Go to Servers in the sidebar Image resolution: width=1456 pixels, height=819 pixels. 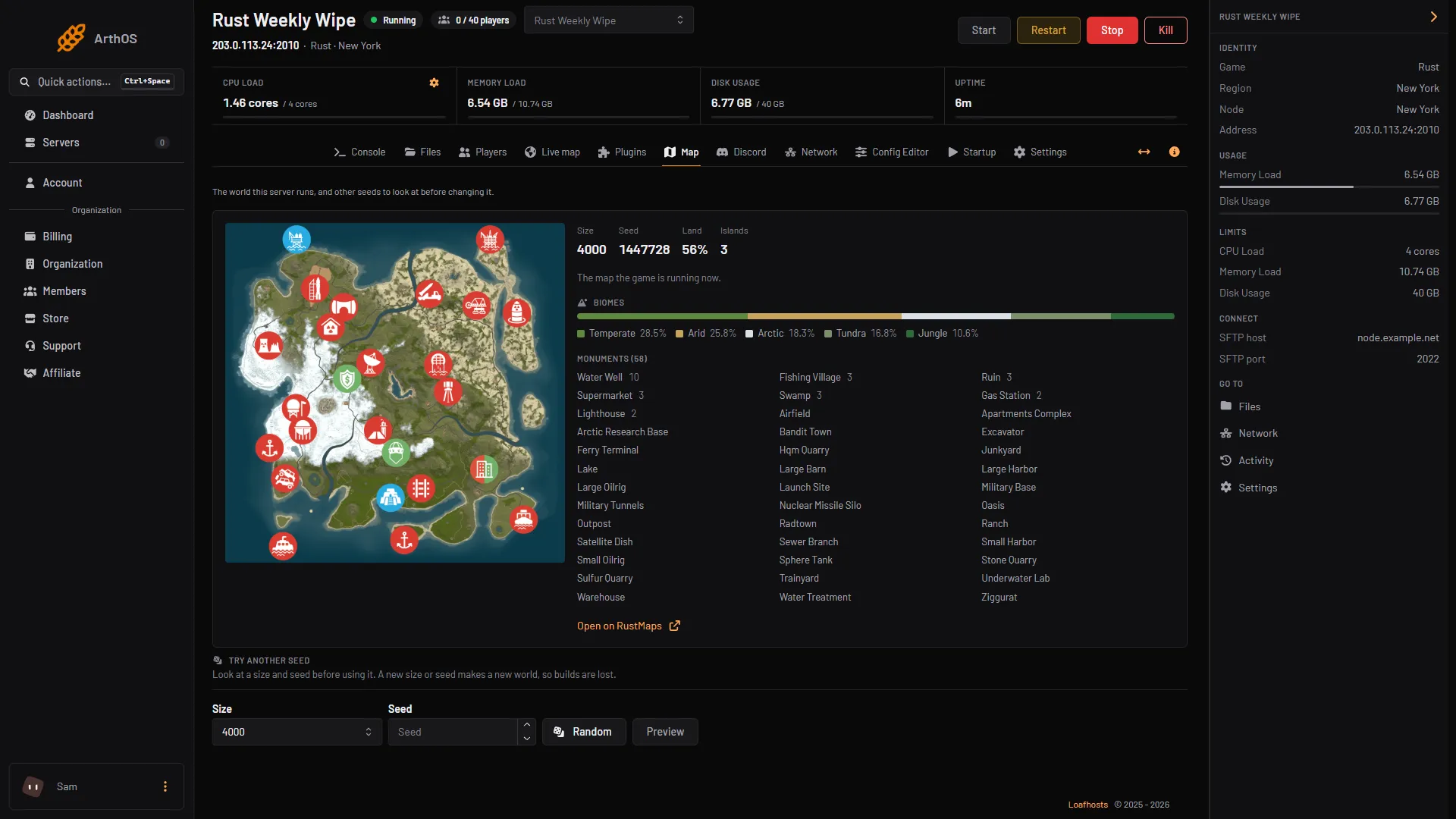point(96,143)
